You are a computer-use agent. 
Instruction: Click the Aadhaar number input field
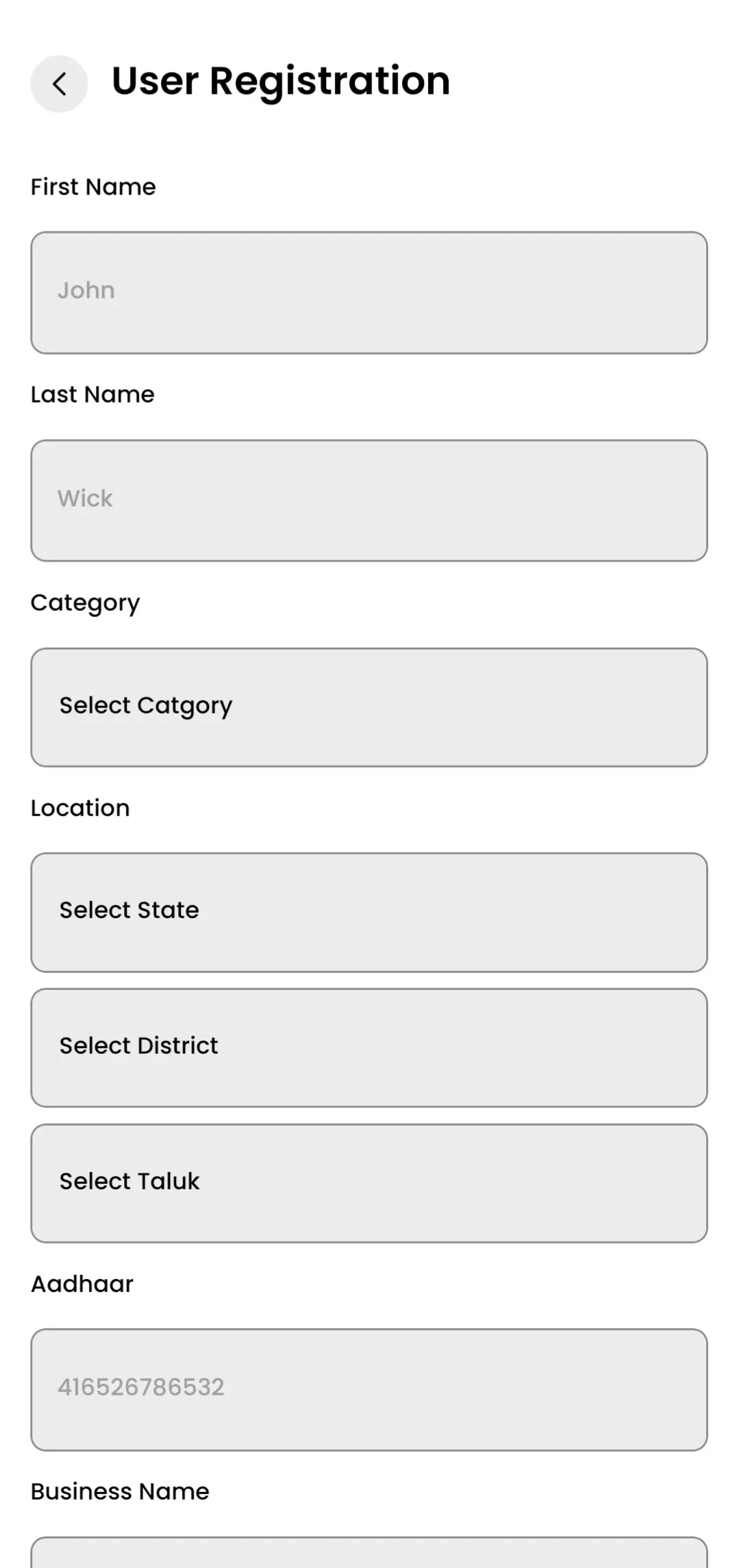coord(368,1389)
